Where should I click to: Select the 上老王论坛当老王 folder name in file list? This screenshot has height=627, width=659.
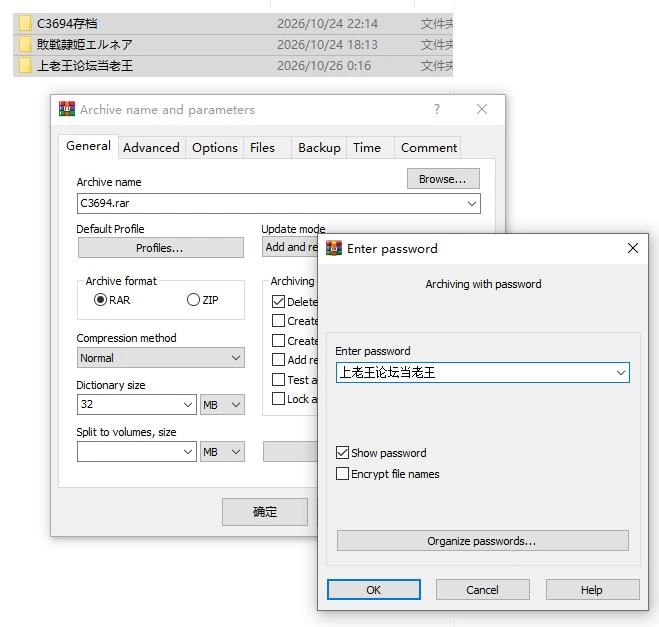pos(85,66)
